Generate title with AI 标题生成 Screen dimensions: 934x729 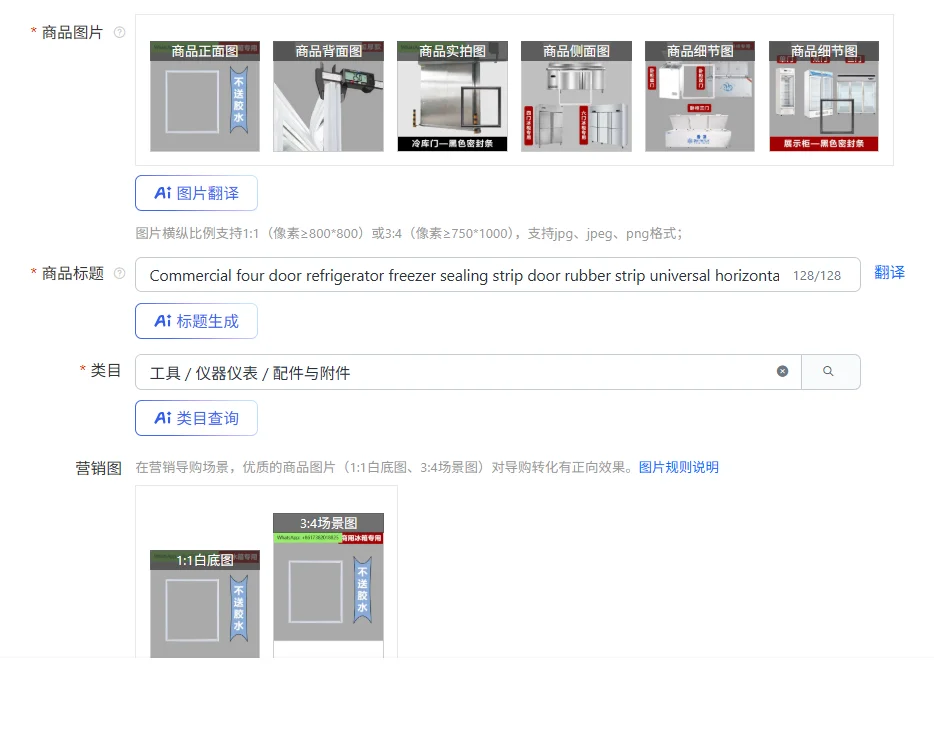(197, 321)
